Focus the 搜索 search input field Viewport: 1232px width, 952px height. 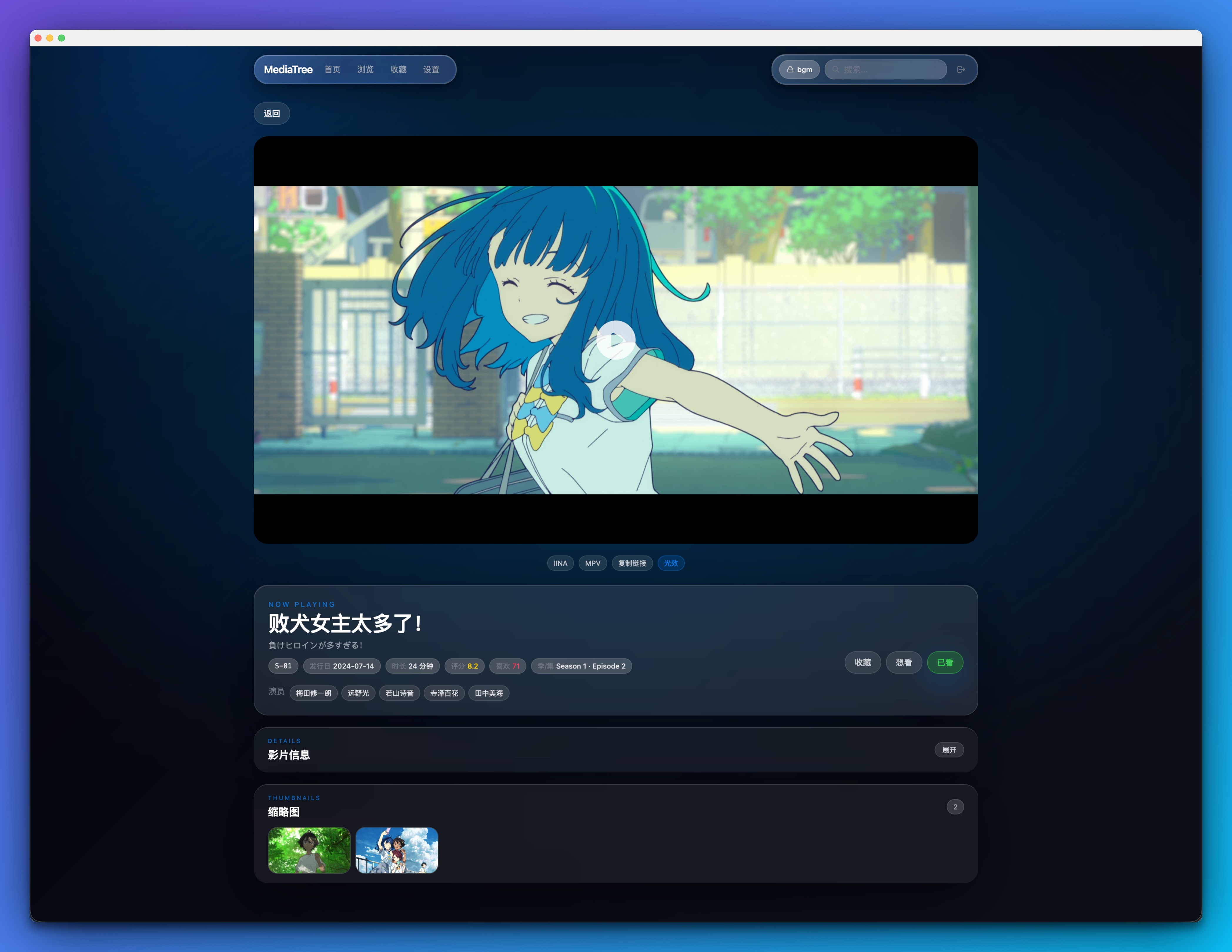click(x=886, y=69)
